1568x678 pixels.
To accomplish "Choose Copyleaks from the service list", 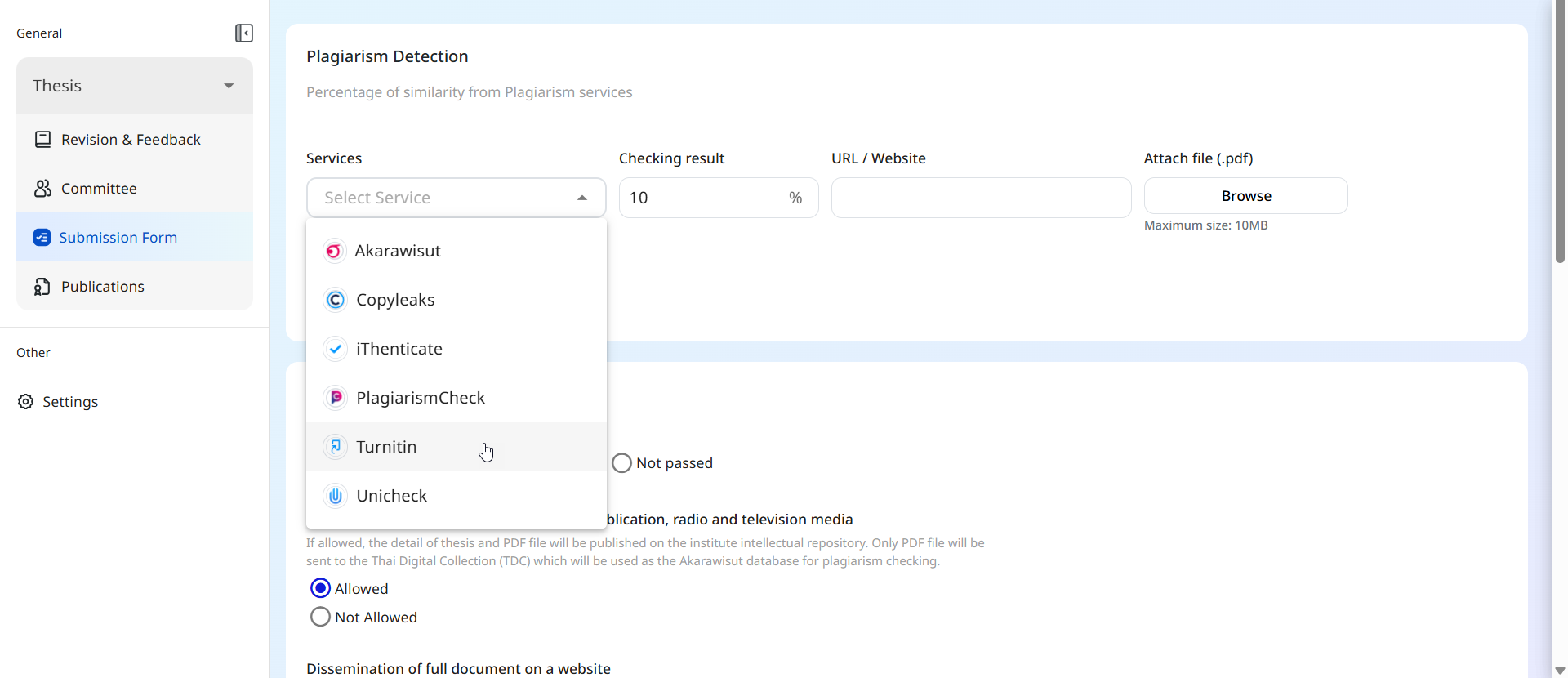I will [457, 300].
